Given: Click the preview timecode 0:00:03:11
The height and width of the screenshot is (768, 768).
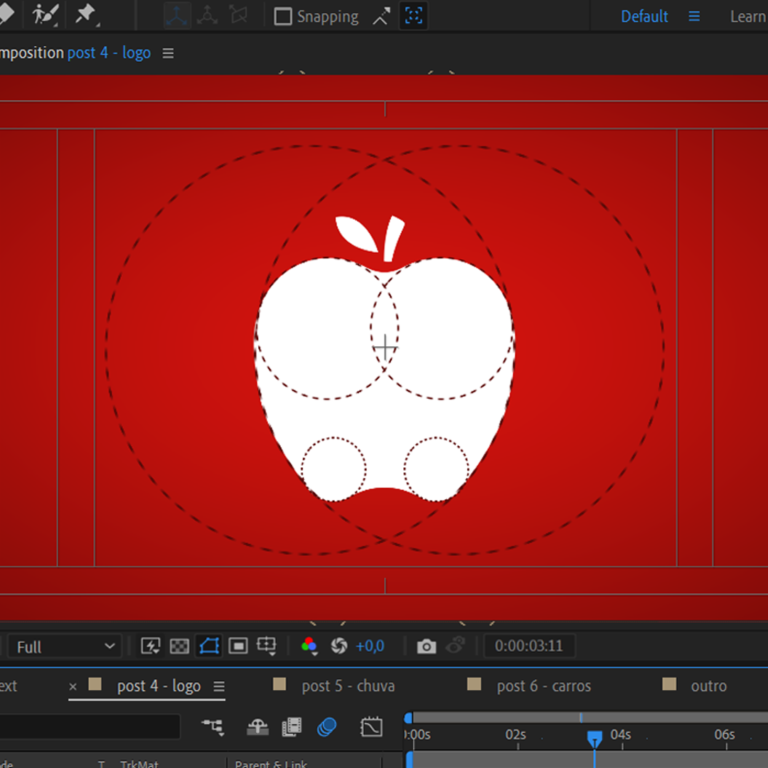Looking at the screenshot, I should point(528,647).
